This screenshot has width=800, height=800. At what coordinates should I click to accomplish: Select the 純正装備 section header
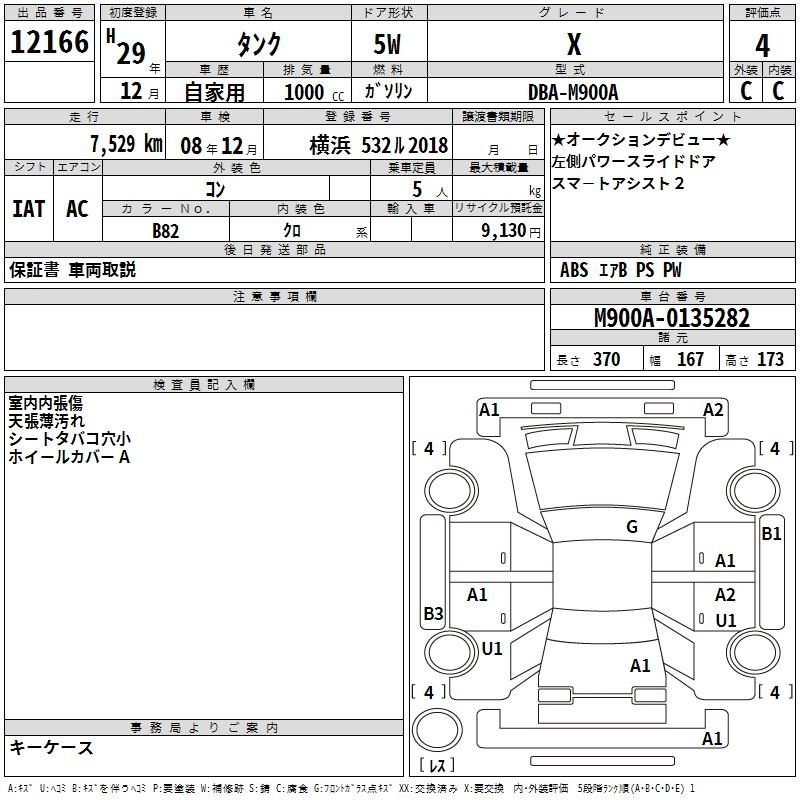pyautogui.click(x=672, y=249)
